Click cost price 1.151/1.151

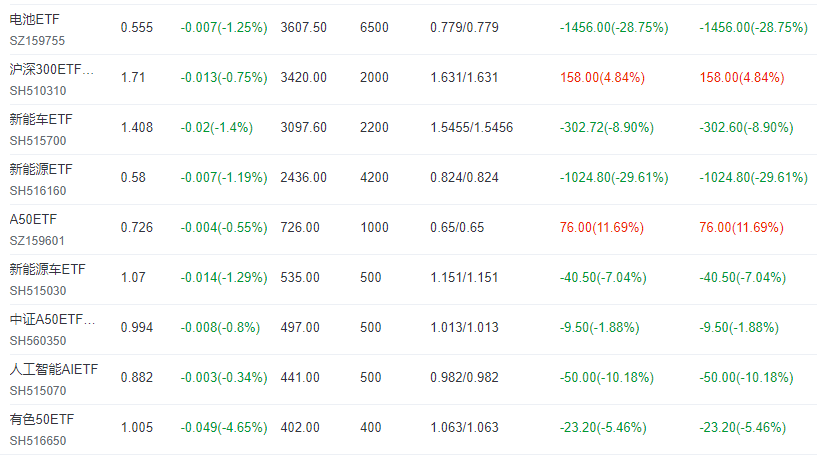(464, 278)
